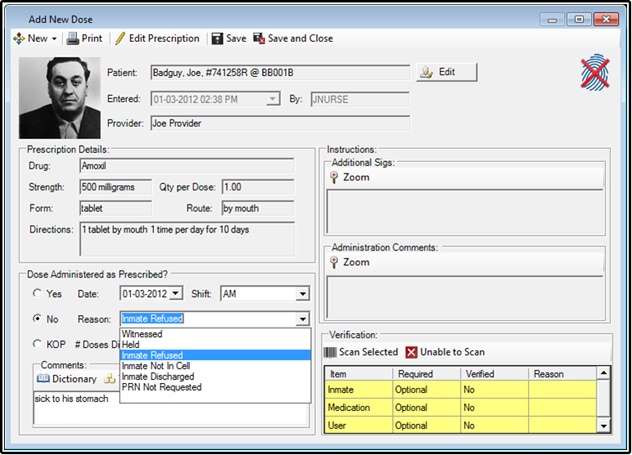Click the crossed-out fingerprint icon
Screen dimensions: 632x455
(596, 75)
